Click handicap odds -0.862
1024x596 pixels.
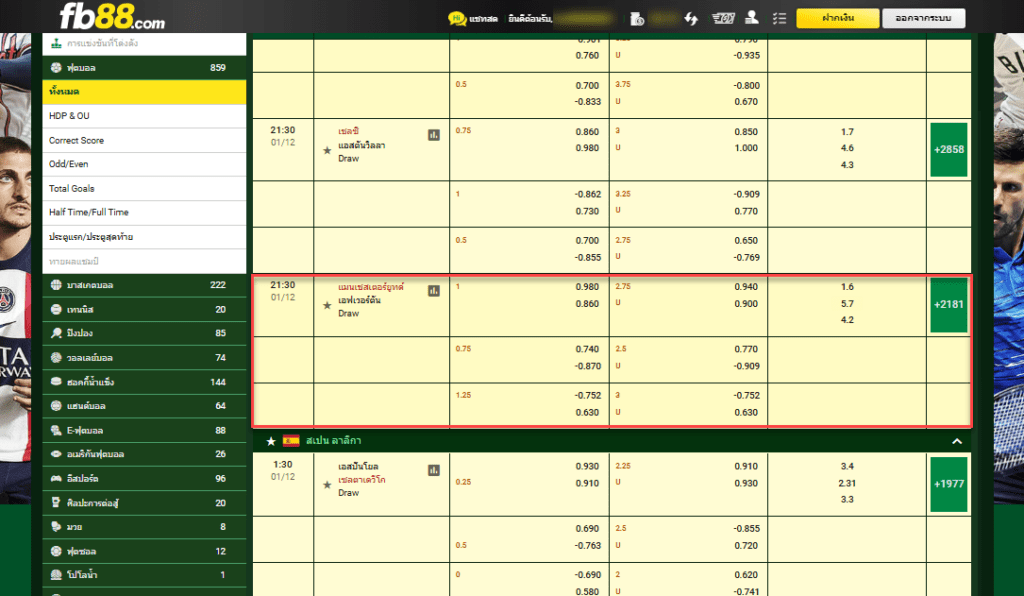(x=588, y=195)
